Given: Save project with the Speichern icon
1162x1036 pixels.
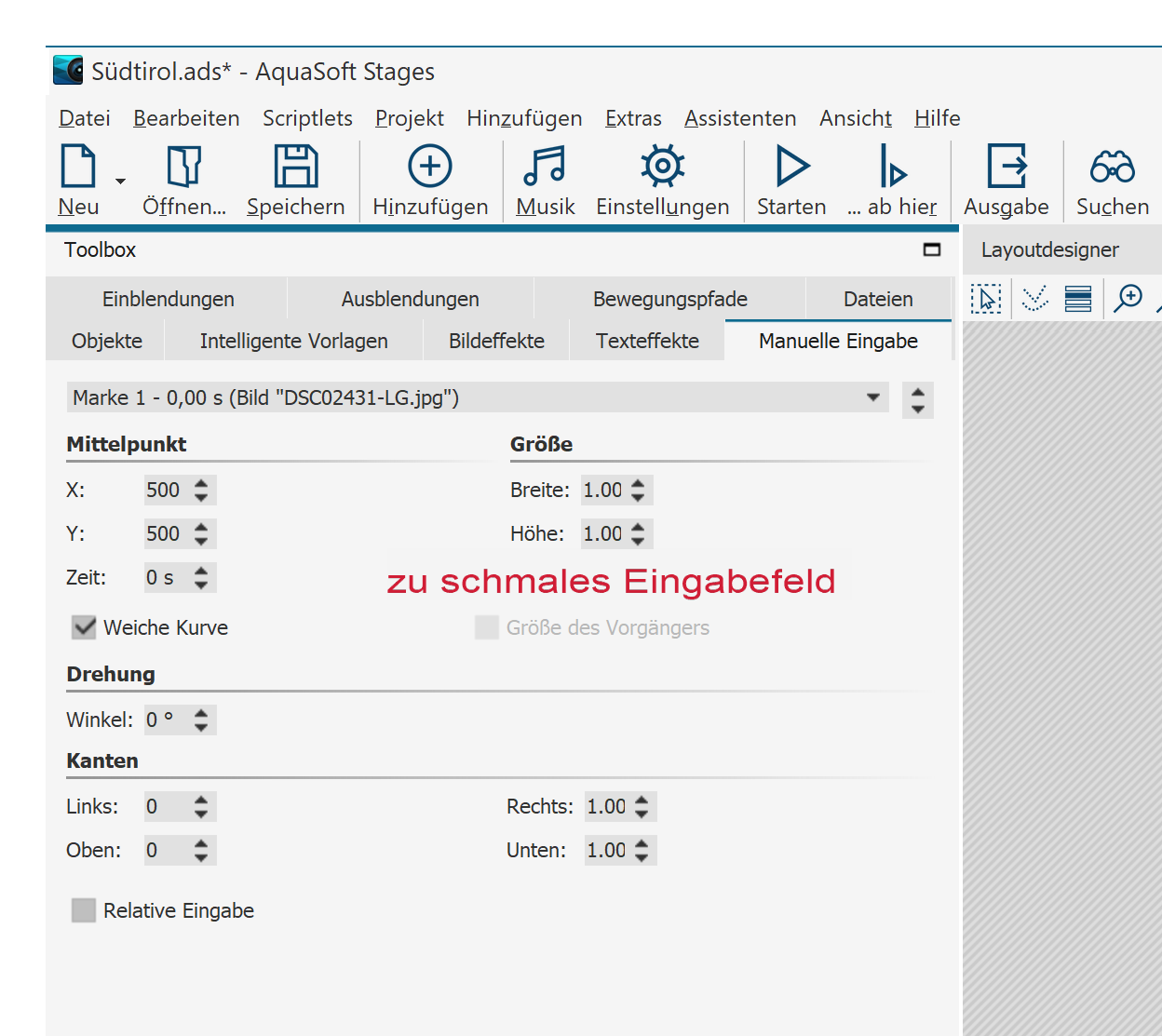Looking at the screenshot, I should click(x=296, y=167).
